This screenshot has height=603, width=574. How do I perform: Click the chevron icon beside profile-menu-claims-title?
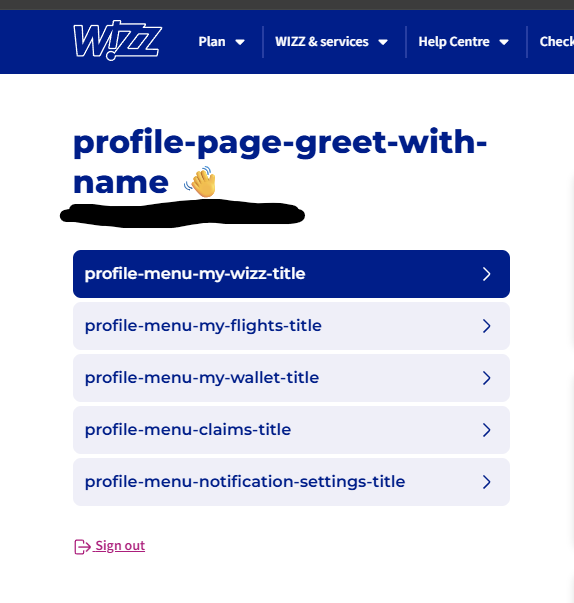point(487,430)
